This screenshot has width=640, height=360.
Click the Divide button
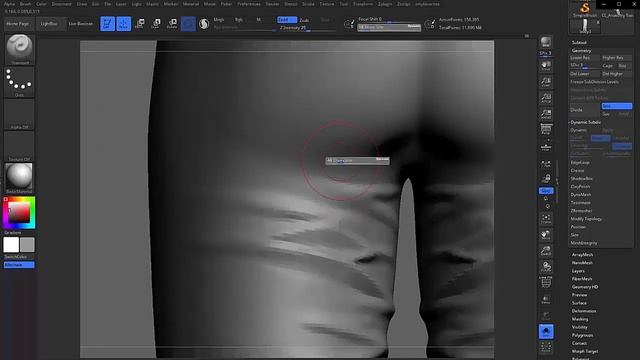pos(585,110)
